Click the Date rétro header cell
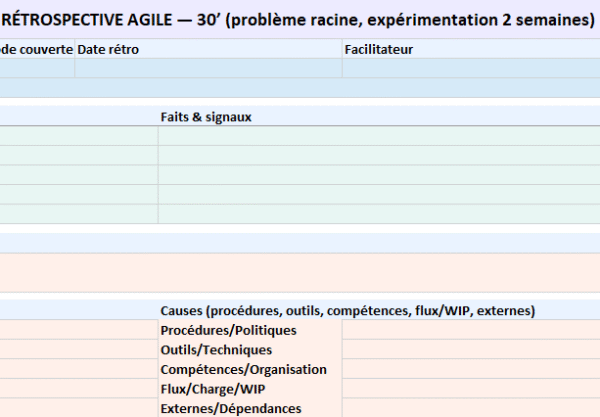 coord(208,49)
